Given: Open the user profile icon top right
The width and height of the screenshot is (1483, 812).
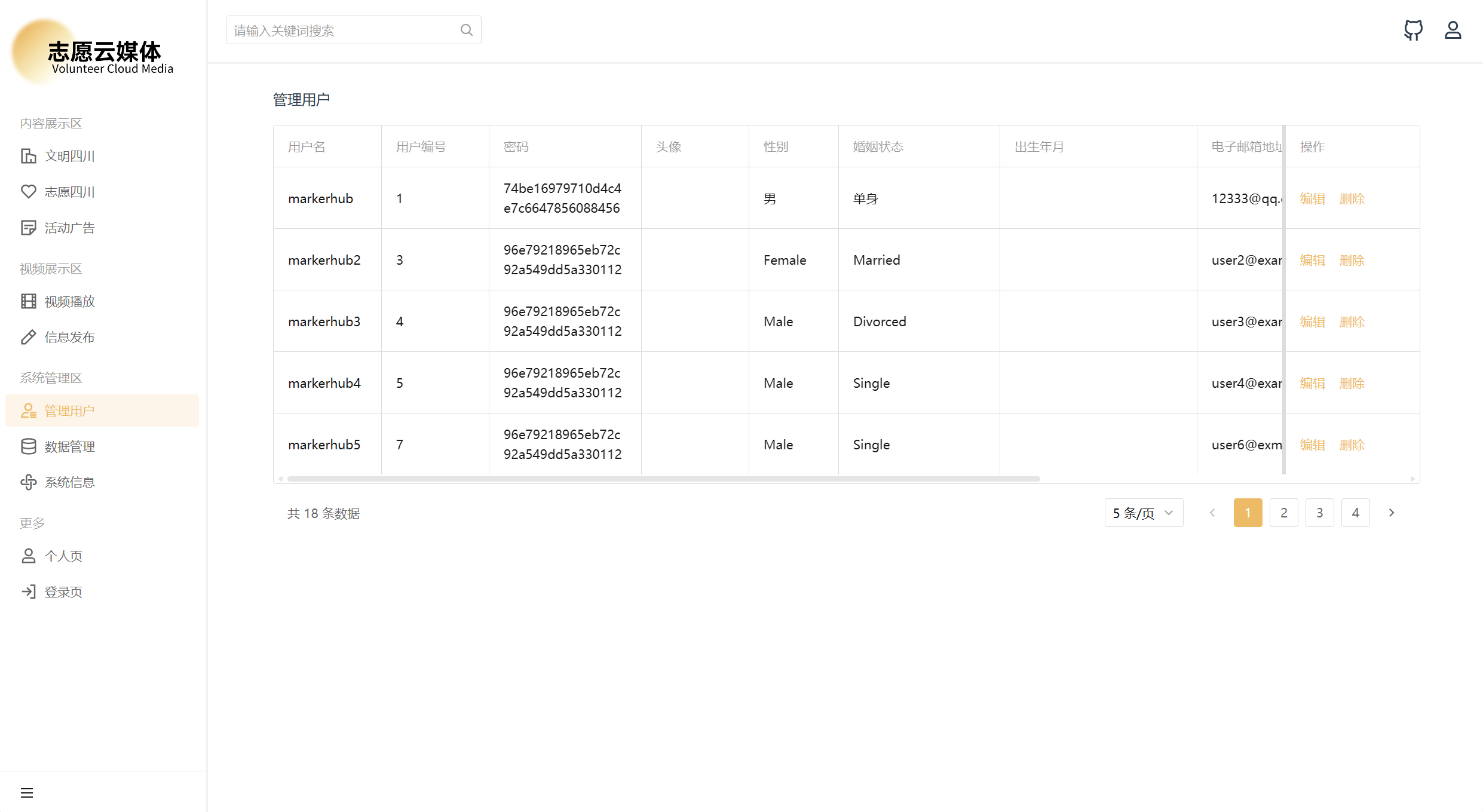Looking at the screenshot, I should [x=1453, y=30].
